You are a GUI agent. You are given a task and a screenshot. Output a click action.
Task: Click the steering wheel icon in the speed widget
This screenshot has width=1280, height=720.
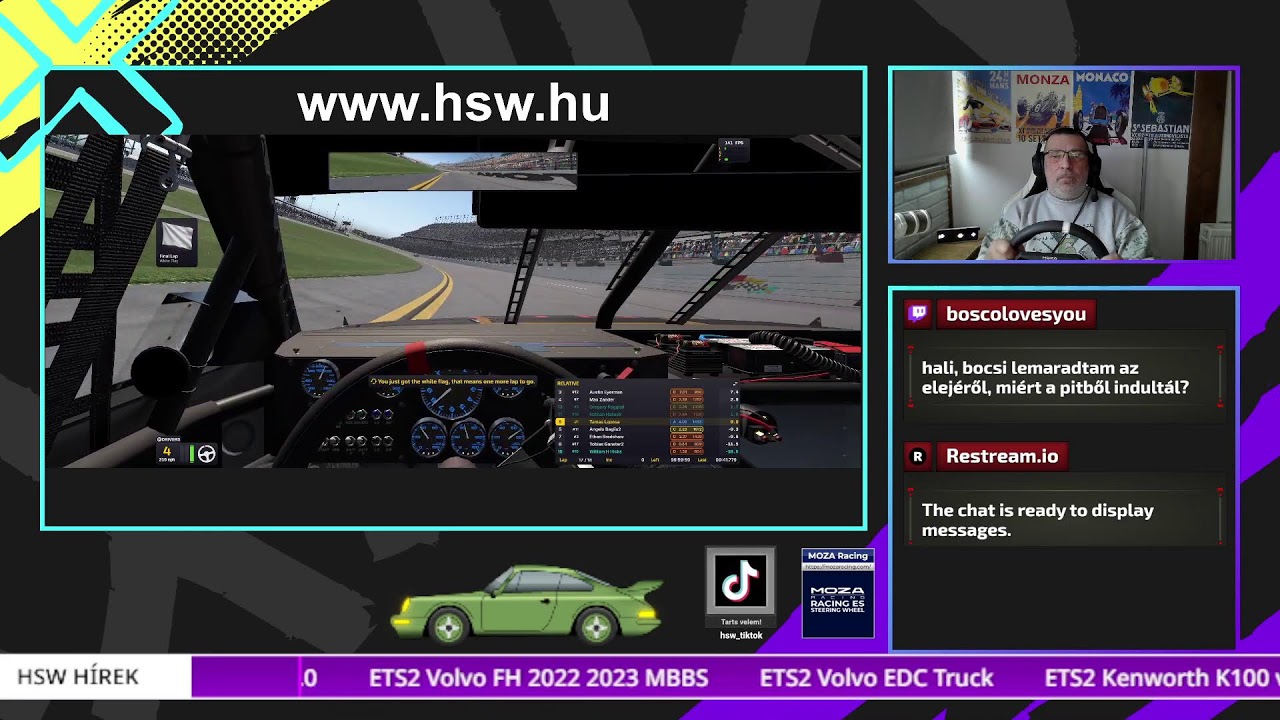206,454
